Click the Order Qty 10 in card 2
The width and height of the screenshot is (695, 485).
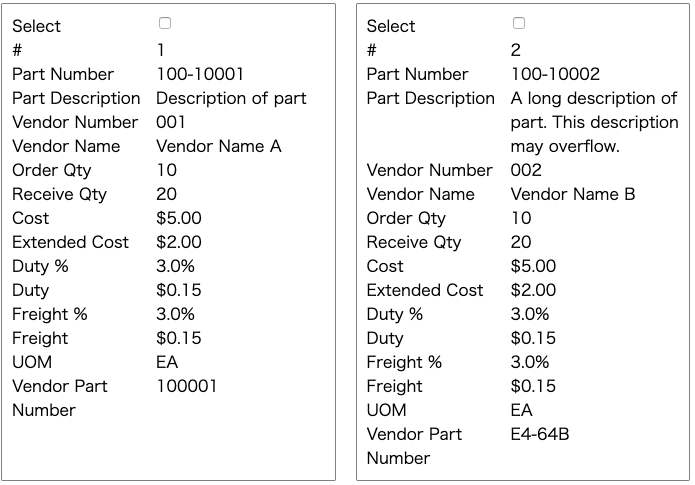pyautogui.click(x=521, y=218)
